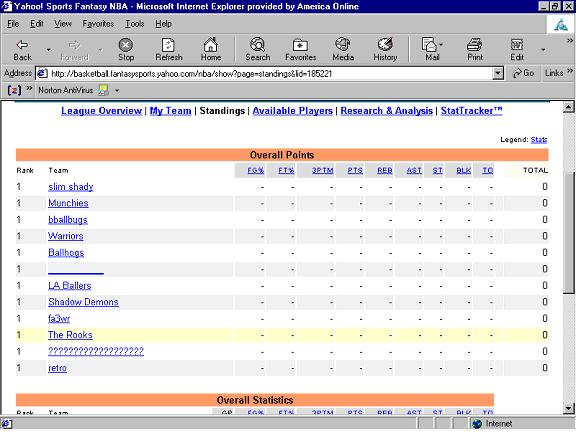Click the vertical scrollbar up arrow
This screenshot has height=432, width=576.
(568, 107)
